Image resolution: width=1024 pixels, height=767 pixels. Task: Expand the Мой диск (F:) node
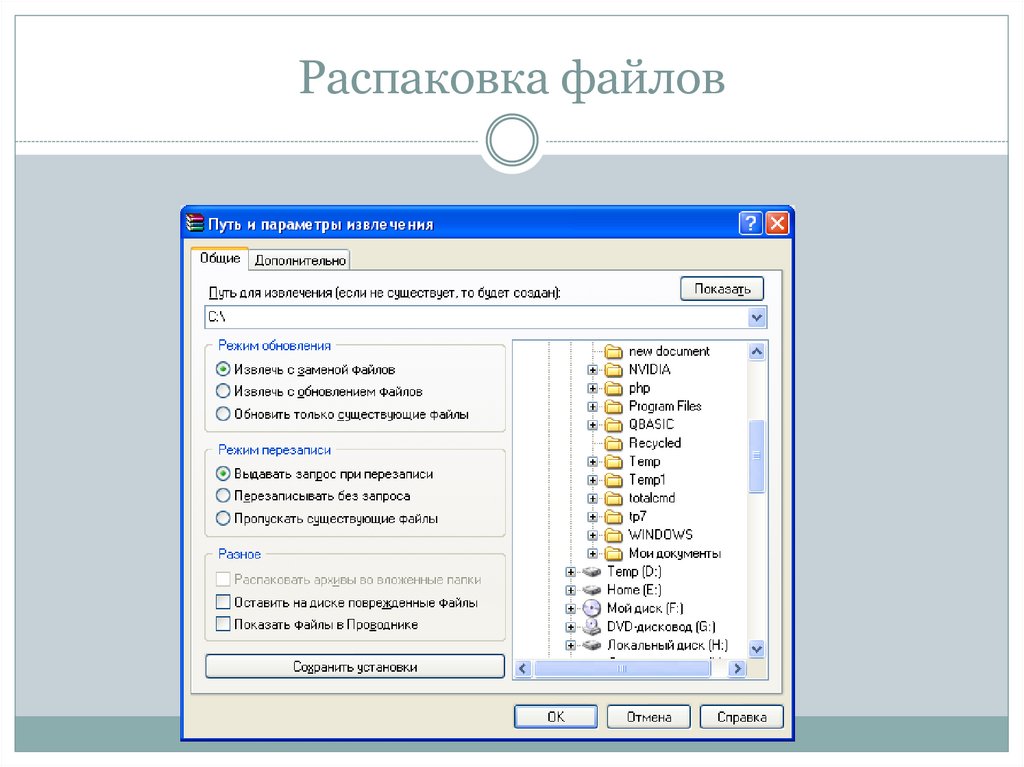coord(570,608)
